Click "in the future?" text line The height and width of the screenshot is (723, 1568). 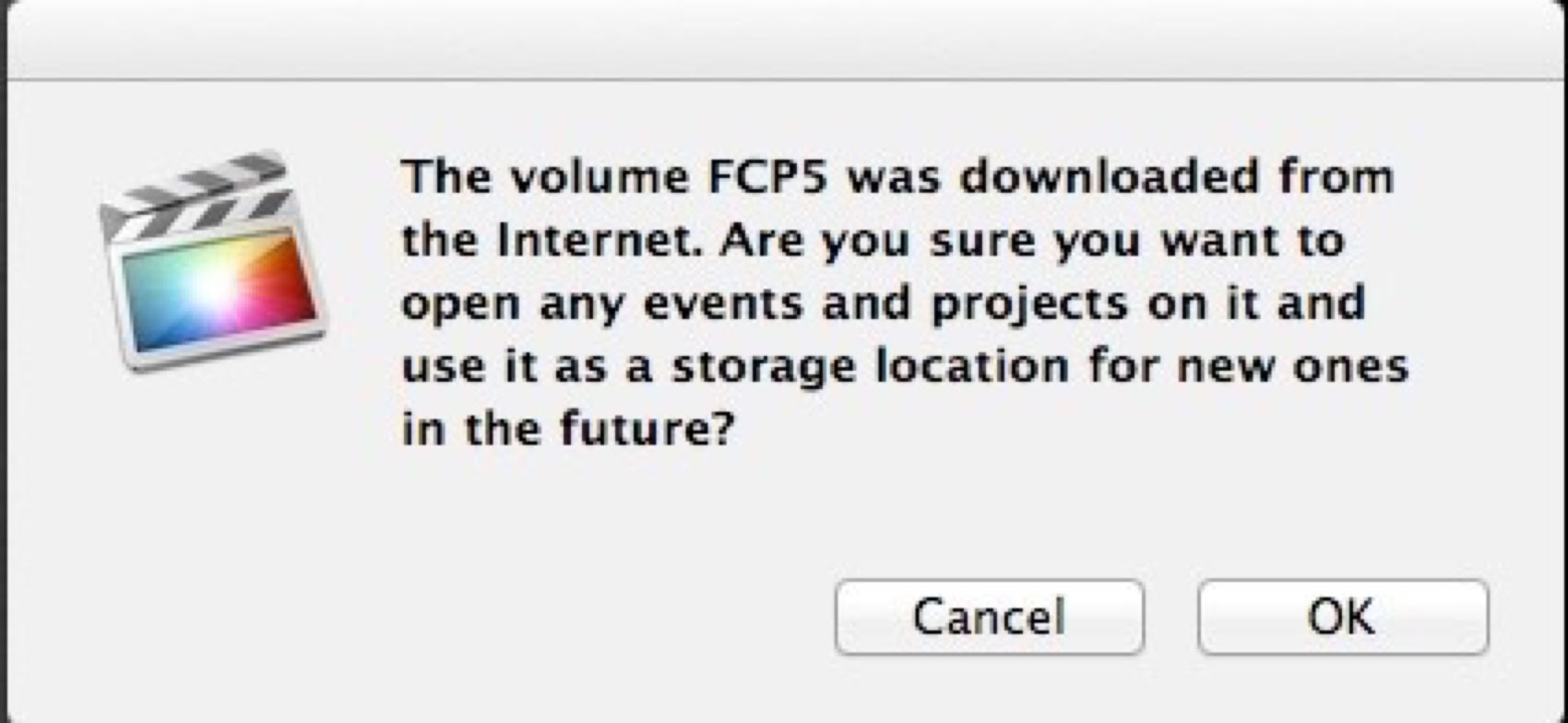(x=568, y=430)
